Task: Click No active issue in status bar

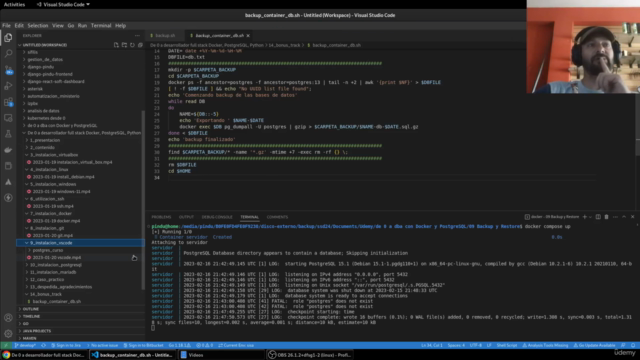Action: tap(103, 345)
